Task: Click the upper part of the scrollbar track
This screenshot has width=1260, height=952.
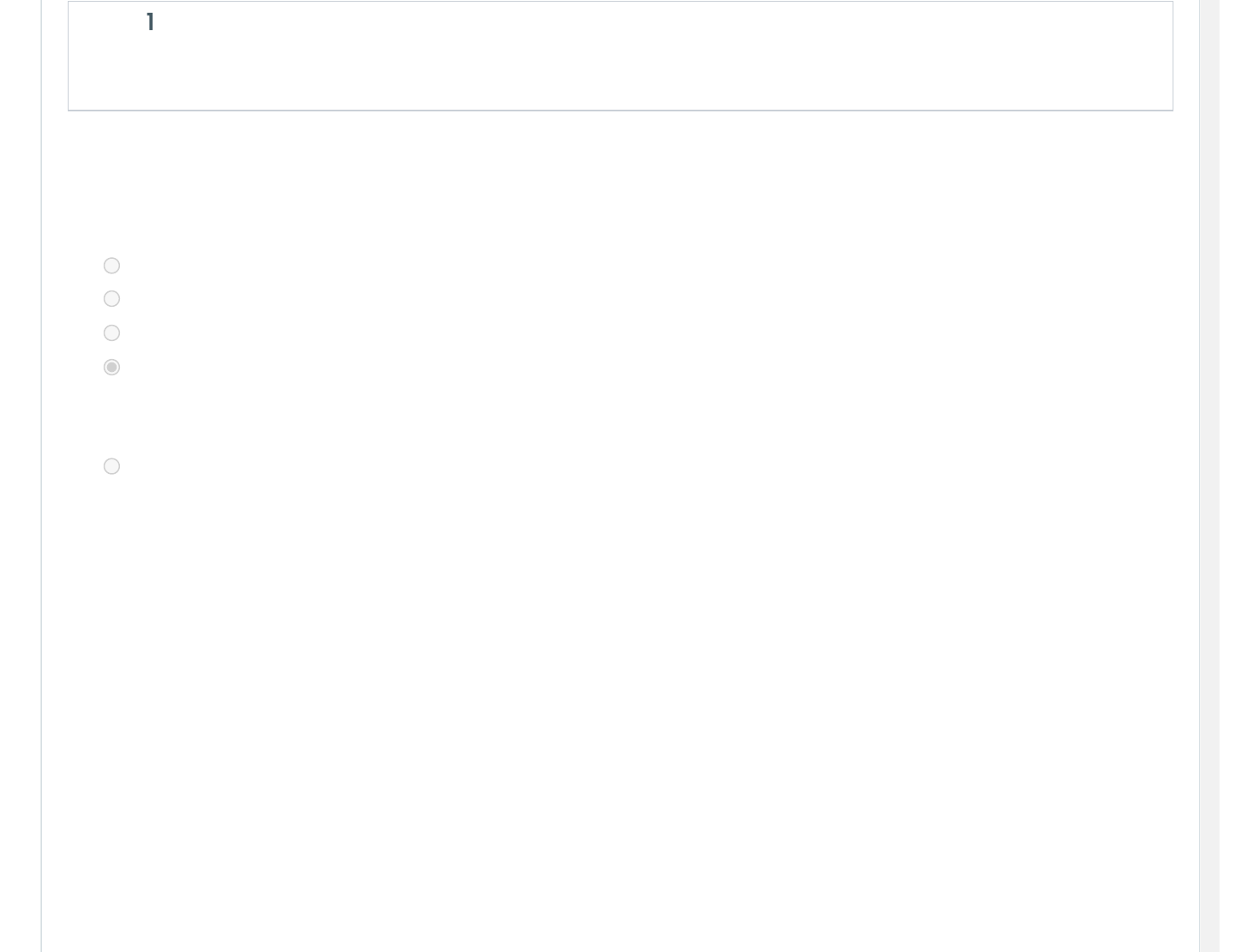Action: pyautogui.click(x=1209, y=129)
